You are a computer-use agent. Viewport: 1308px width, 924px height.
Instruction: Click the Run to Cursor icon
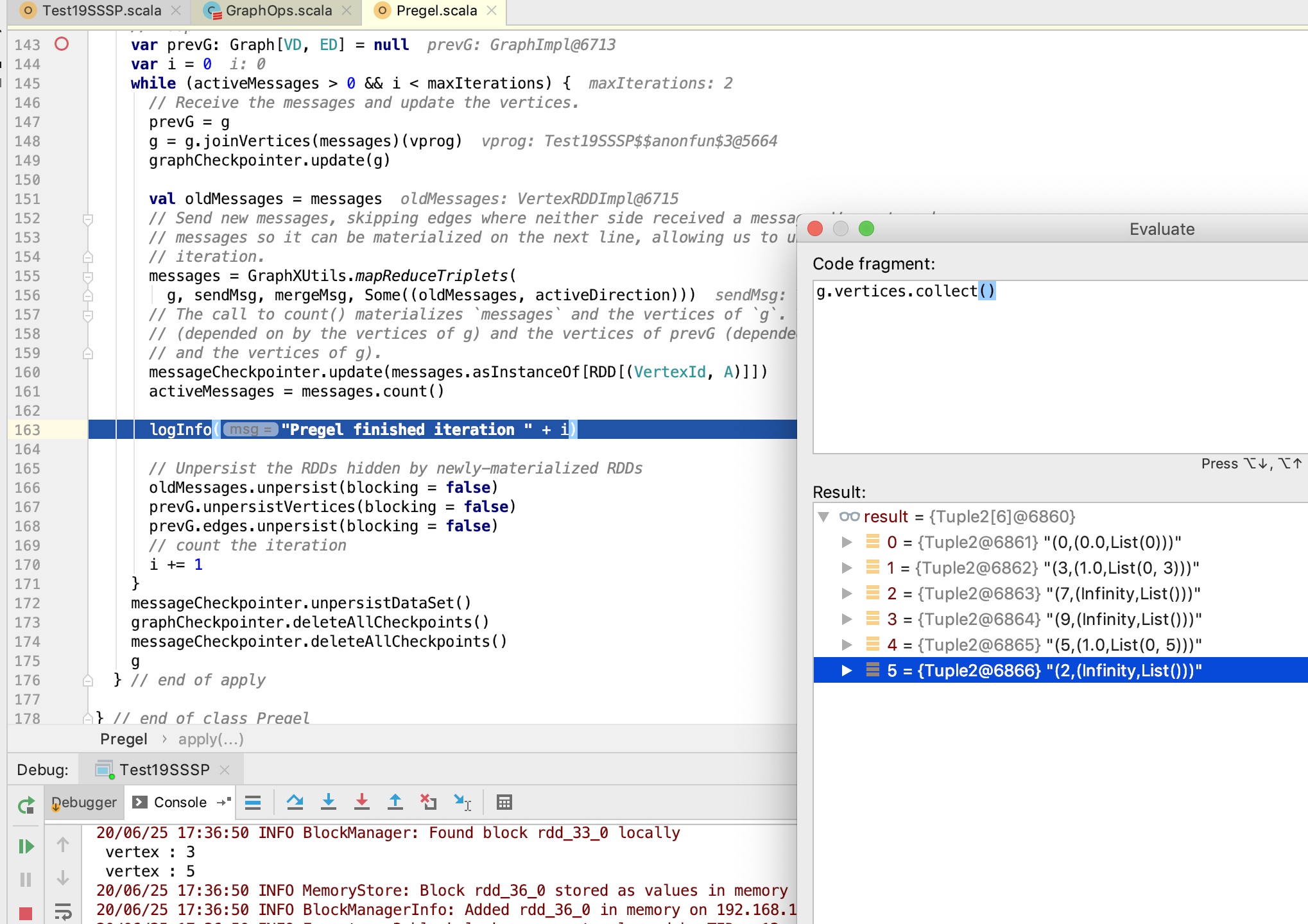tap(463, 802)
